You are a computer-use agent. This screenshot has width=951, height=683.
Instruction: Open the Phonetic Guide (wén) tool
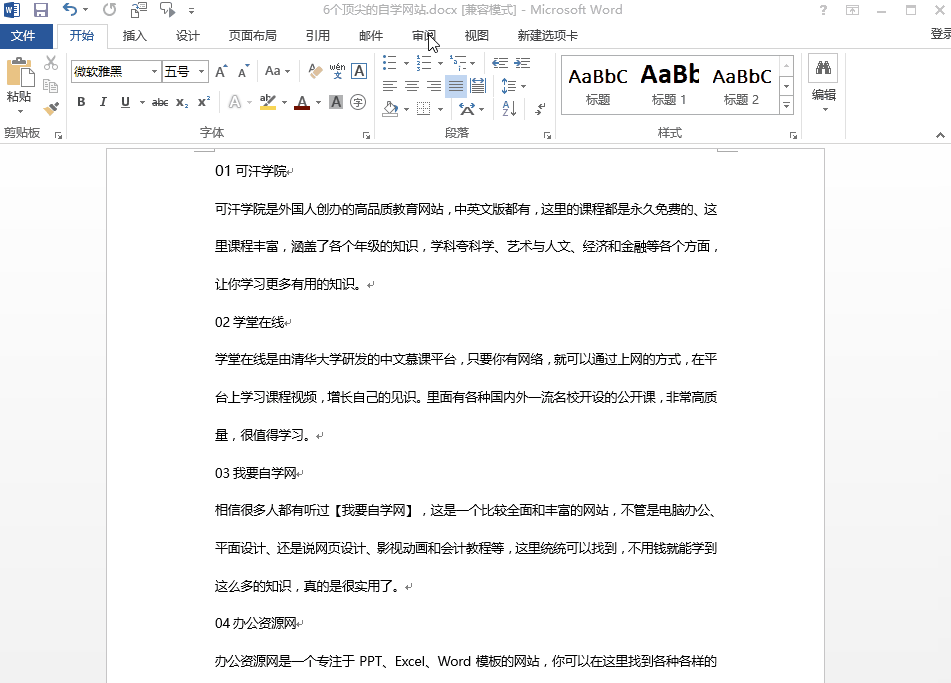pos(337,72)
